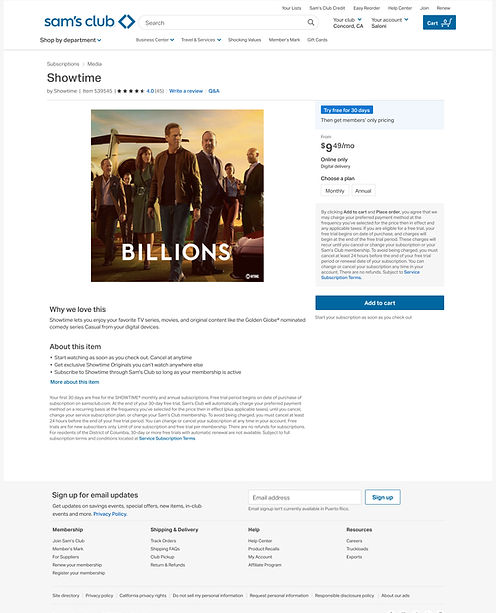The width and height of the screenshot is (496, 613).
Task: Open Your club location dropdown
Action: [348, 23]
